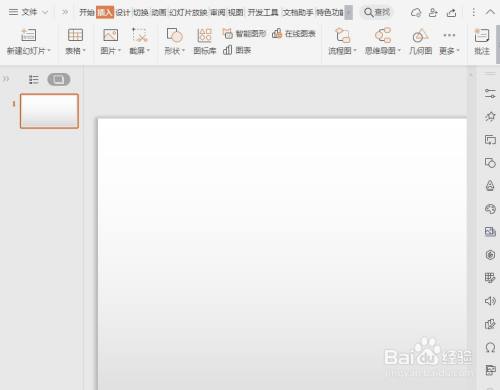
Task: Open the bottom presentation icon in right sidebar
Action: [490, 370]
